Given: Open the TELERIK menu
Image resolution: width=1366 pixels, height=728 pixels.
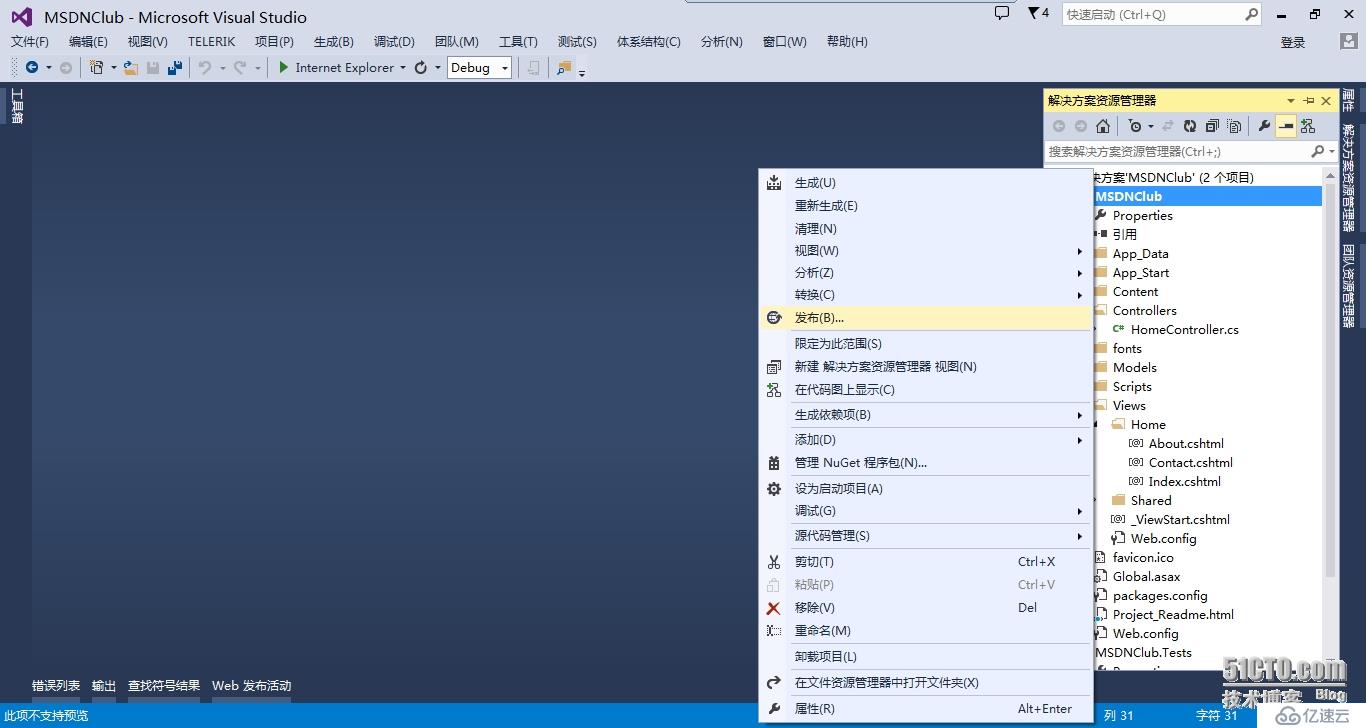Looking at the screenshot, I should [x=211, y=41].
